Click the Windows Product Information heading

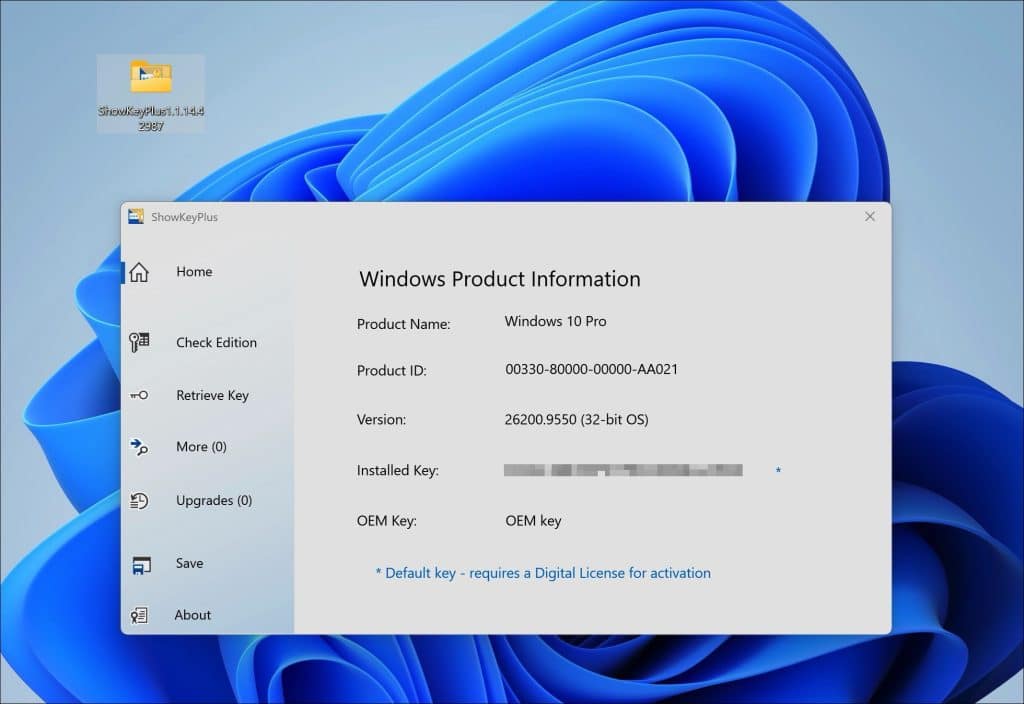(500, 279)
